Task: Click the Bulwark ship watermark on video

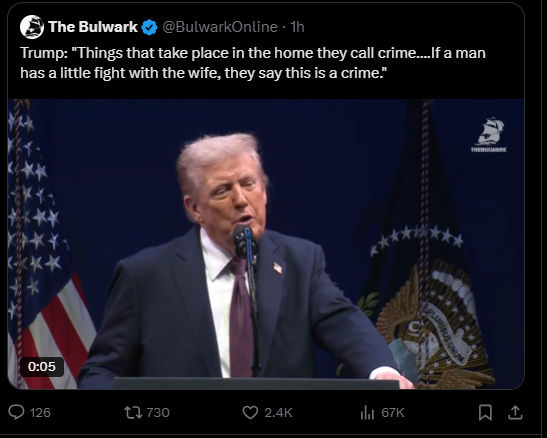Action: pyautogui.click(x=489, y=135)
